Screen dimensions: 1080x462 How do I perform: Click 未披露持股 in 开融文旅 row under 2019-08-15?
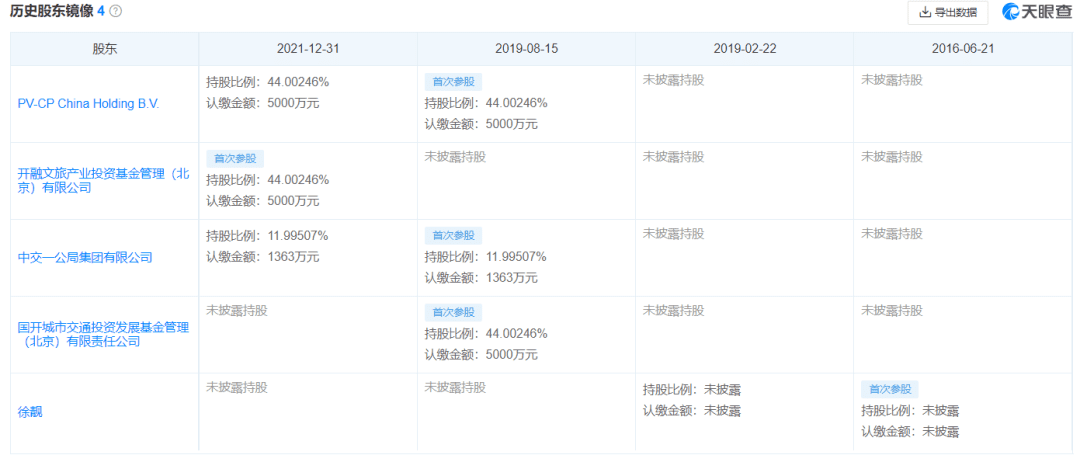[x=455, y=157]
